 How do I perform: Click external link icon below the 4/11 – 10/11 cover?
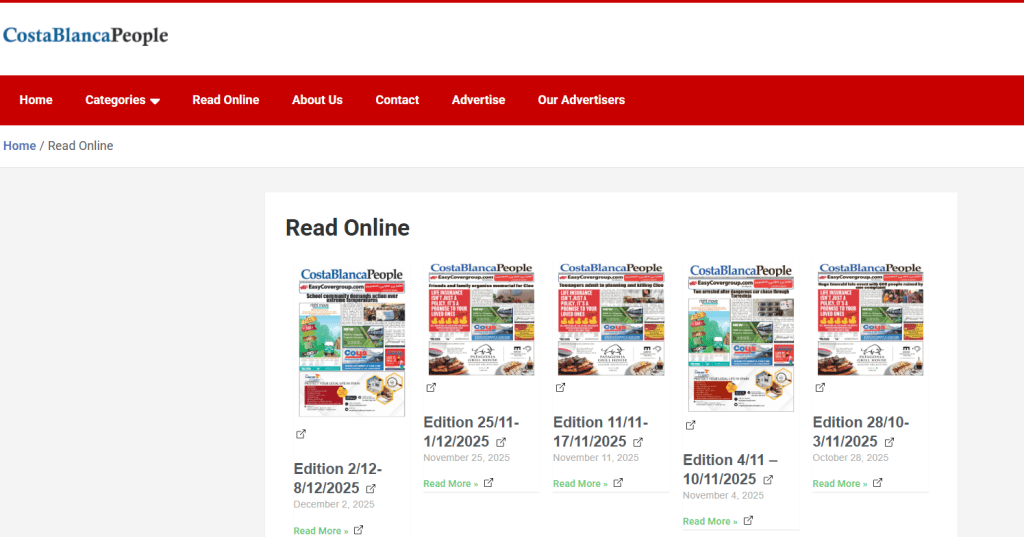pos(690,425)
